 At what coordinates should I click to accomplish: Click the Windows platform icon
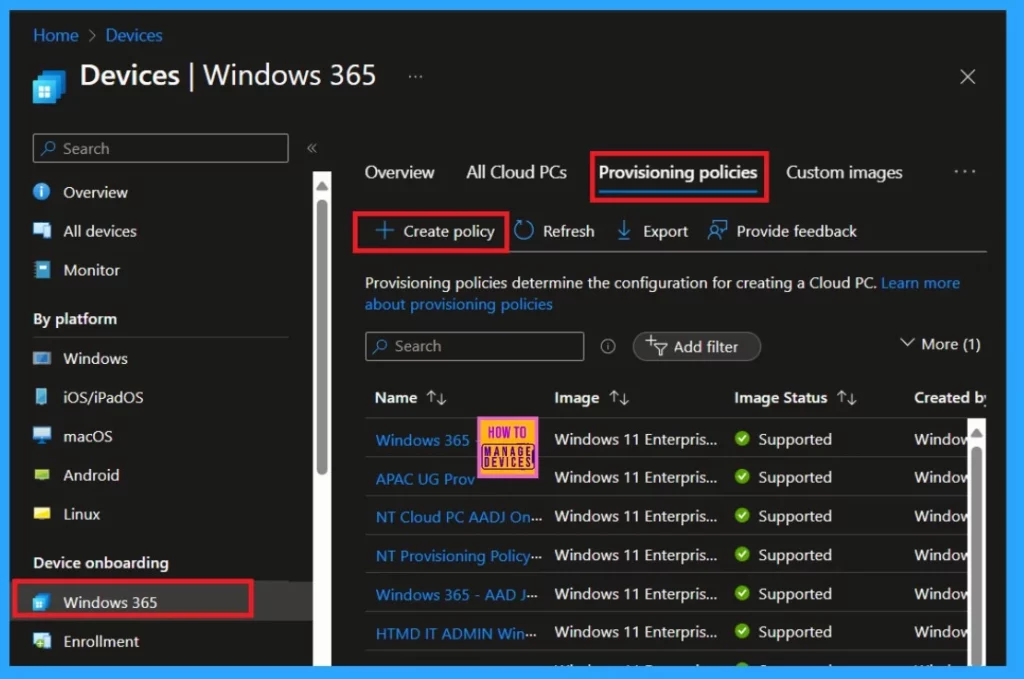coord(42,358)
